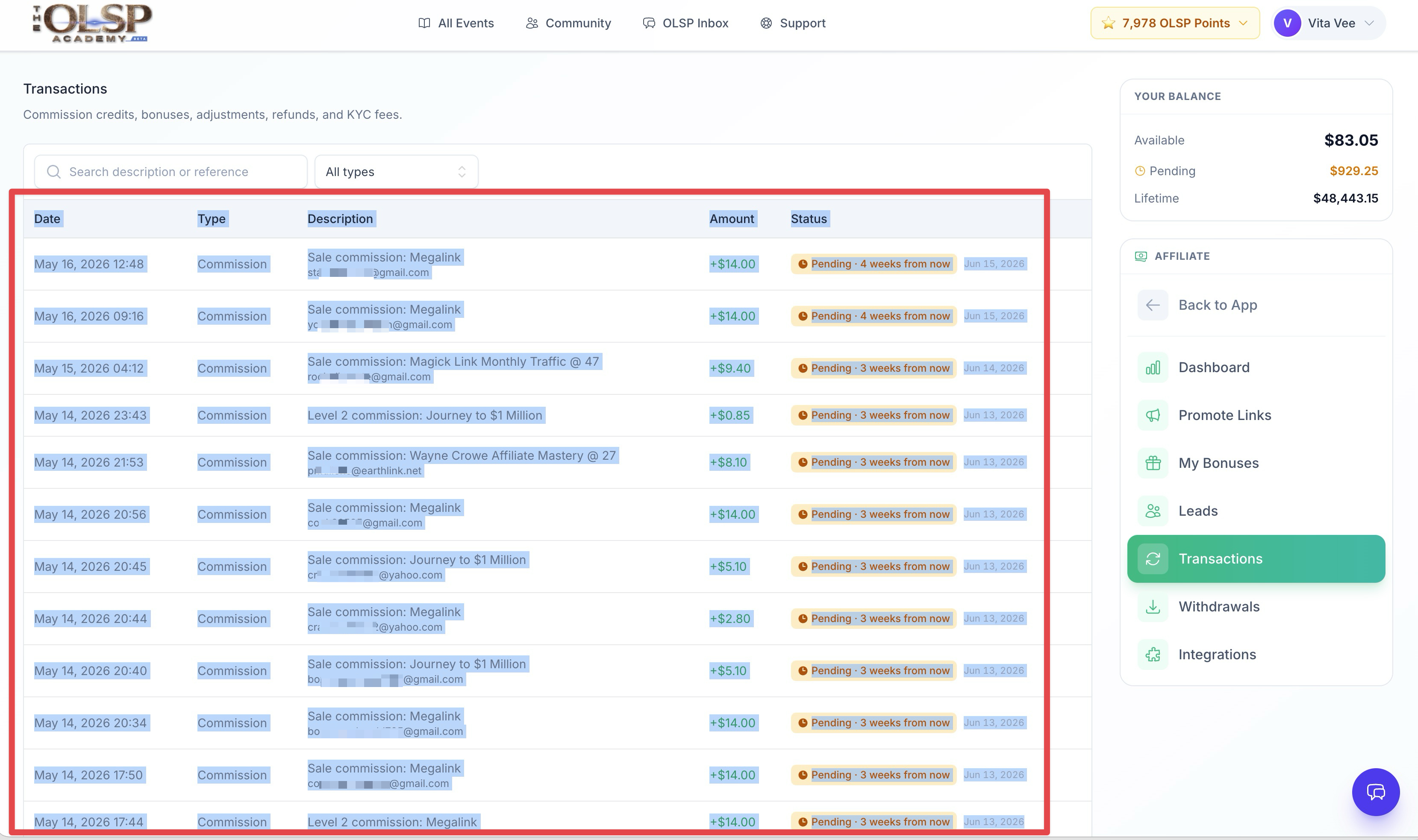Image resolution: width=1418 pixels, height=840 pixels.
Task: Open the All types filter dropdown
Action: tap(396, 171)
